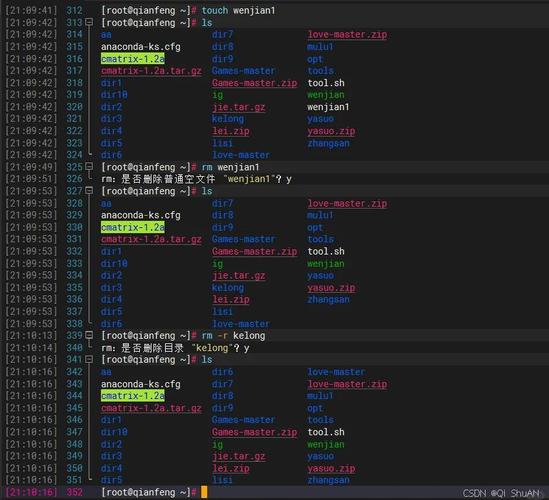
Task: Click 'mulu1' on line 315
Action: click(x=320, y=47)
